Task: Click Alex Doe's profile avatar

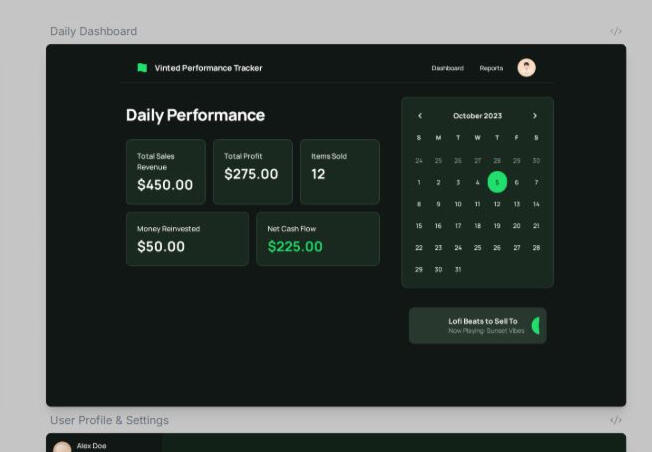Action: pyautogui.click(x=62, y=446)
